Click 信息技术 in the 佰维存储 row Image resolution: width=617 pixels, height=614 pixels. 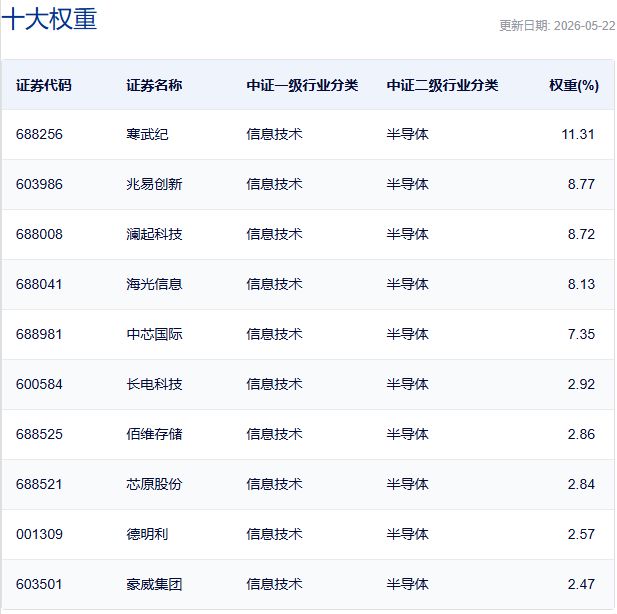[274, 434]
